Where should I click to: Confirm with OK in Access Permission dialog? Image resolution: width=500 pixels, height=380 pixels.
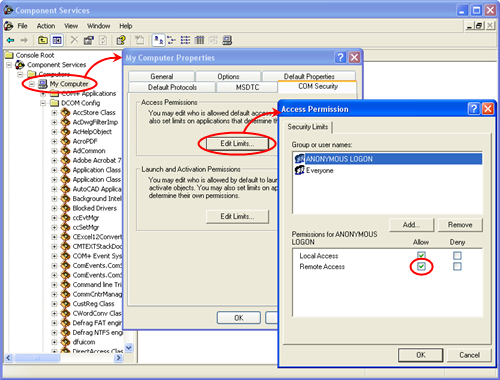pos(421,355)
